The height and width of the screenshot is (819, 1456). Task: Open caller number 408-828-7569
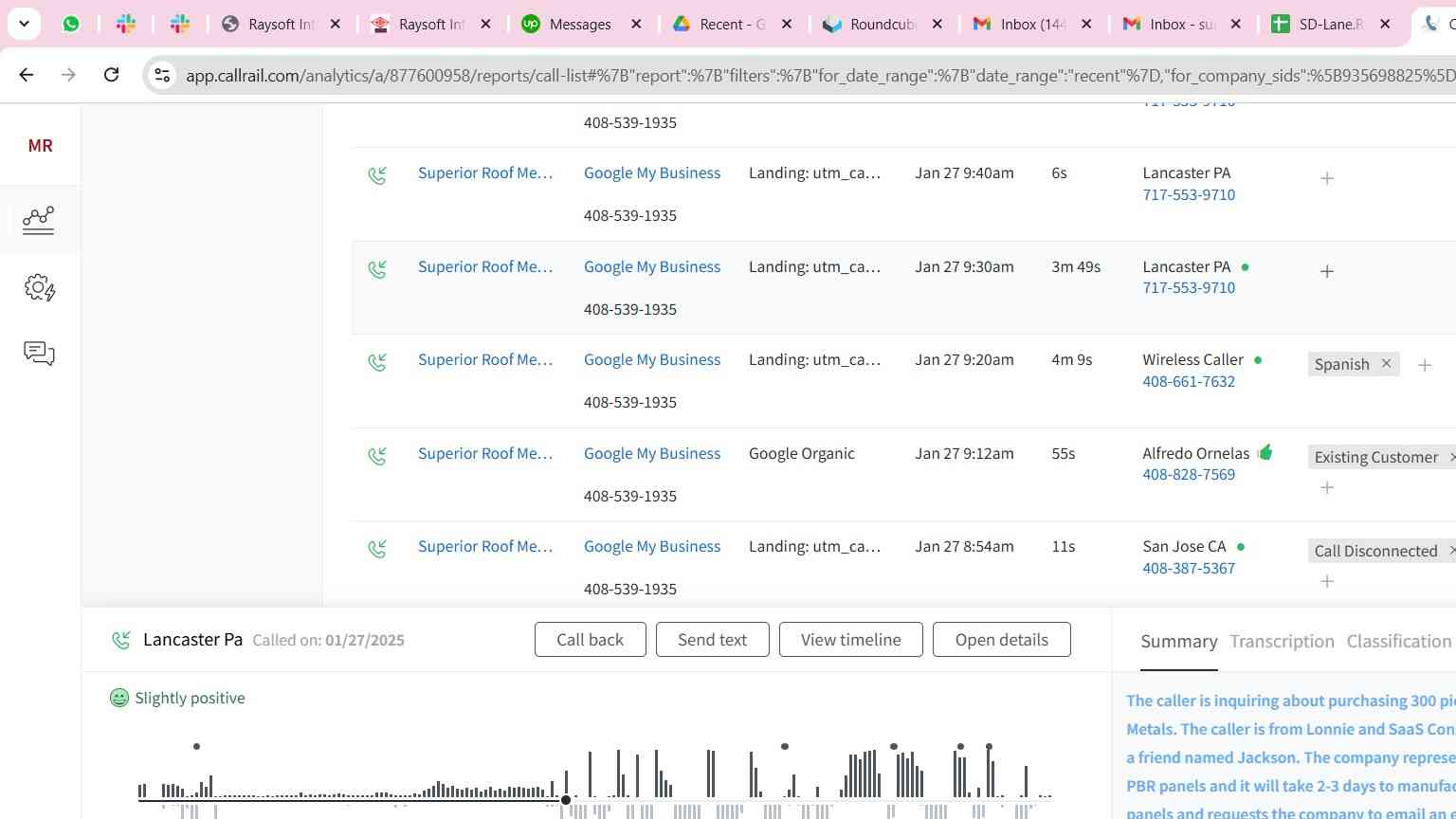[x=1189, y=474]
